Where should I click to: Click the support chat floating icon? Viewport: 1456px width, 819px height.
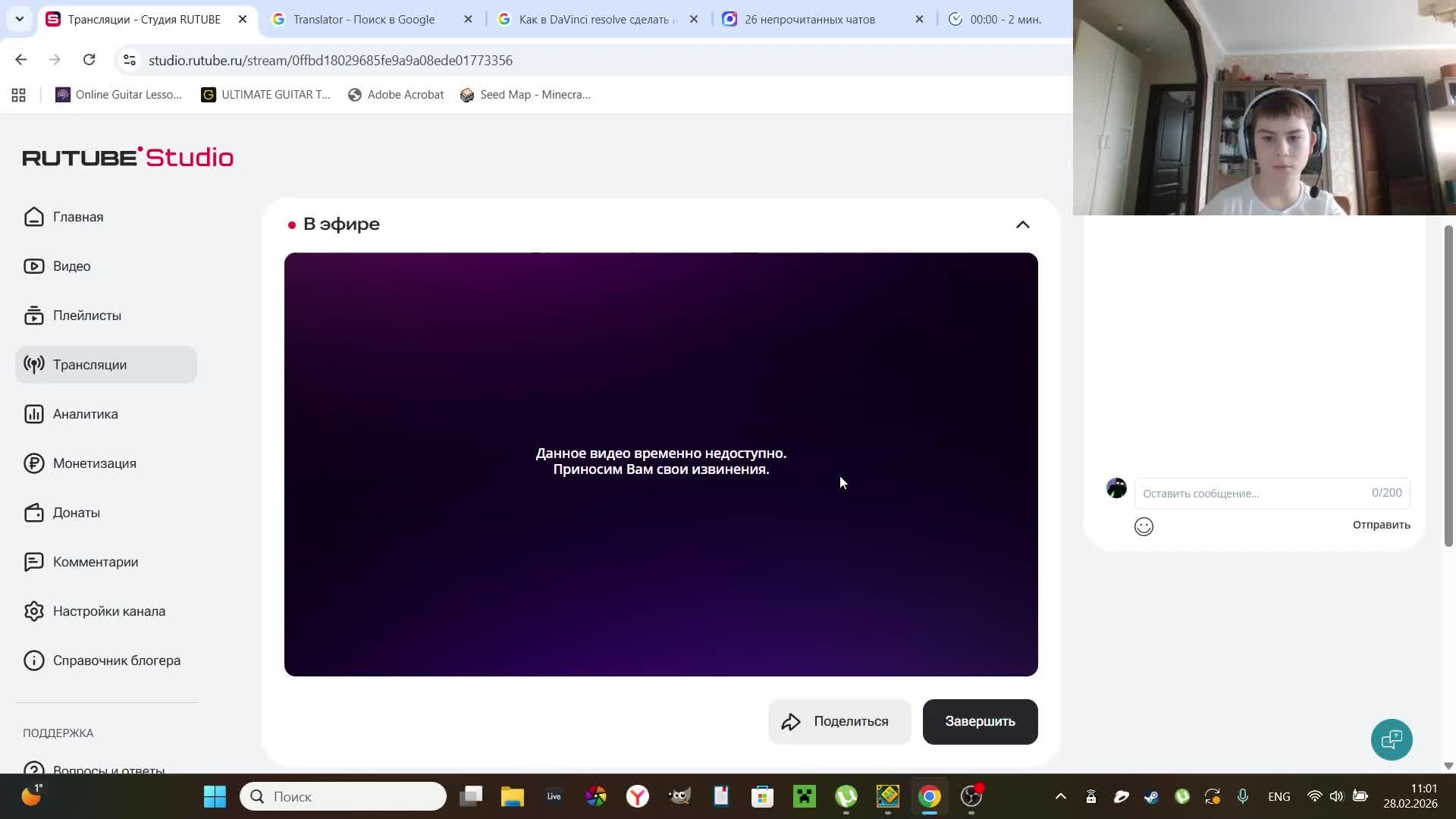click(1391, 739)
